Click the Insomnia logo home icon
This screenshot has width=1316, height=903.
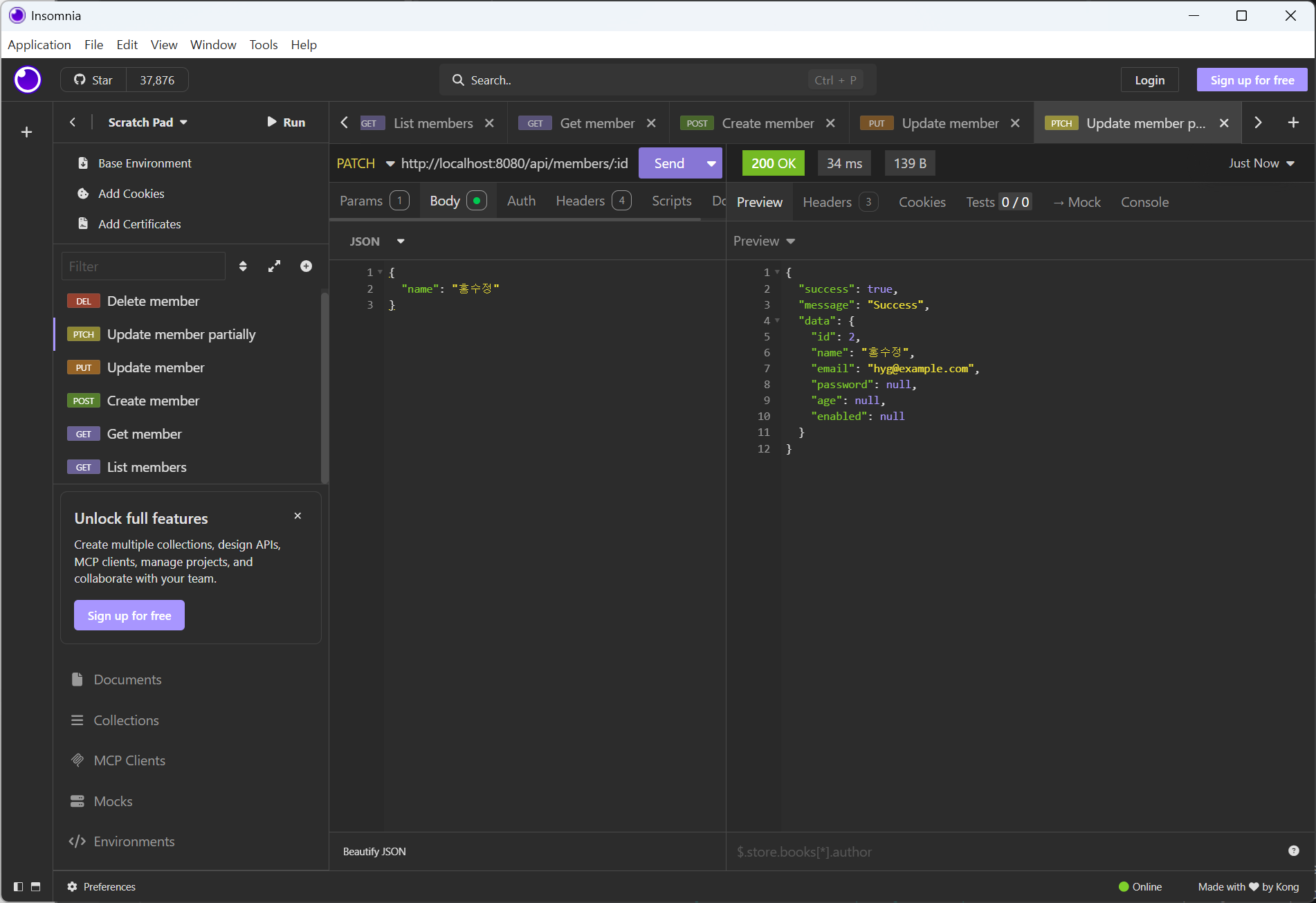tap(28, 80)
